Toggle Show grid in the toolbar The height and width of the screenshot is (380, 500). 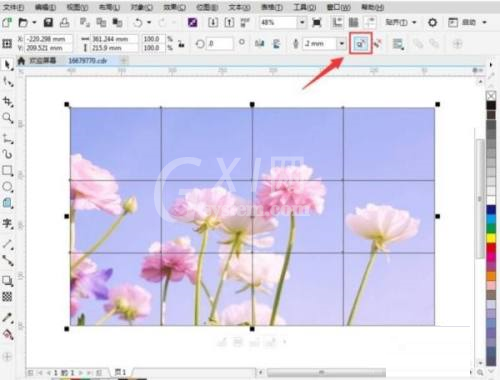click(353, 23)
